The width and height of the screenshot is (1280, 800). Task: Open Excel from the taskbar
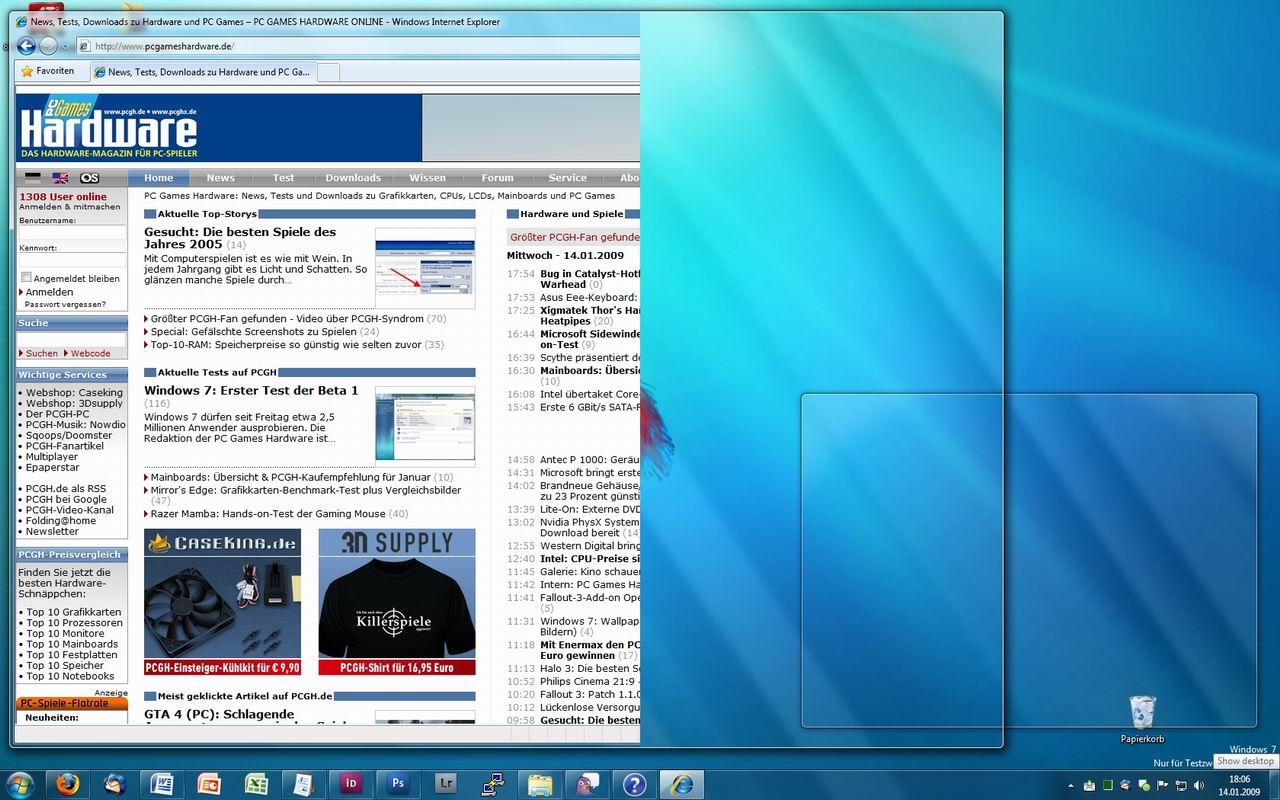(x=256, y=784)
